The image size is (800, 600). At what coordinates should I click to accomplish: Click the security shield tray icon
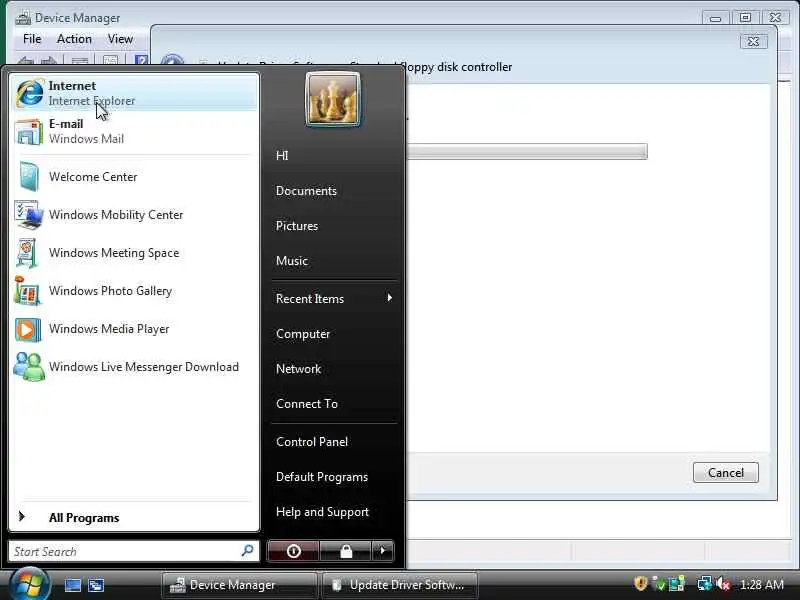[x=640, y=583]
